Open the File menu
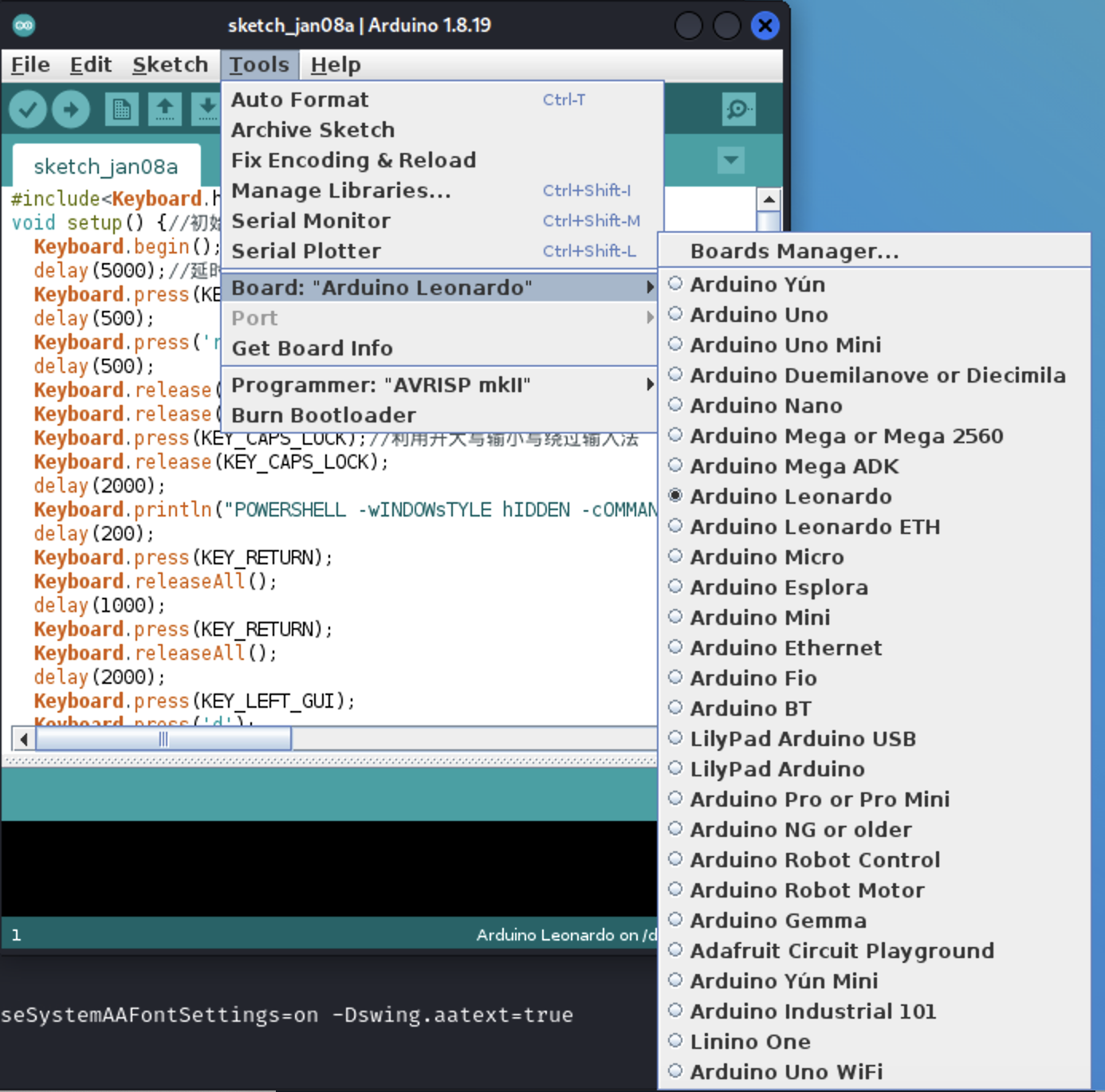The image size is (1105, 1092). 30,65
